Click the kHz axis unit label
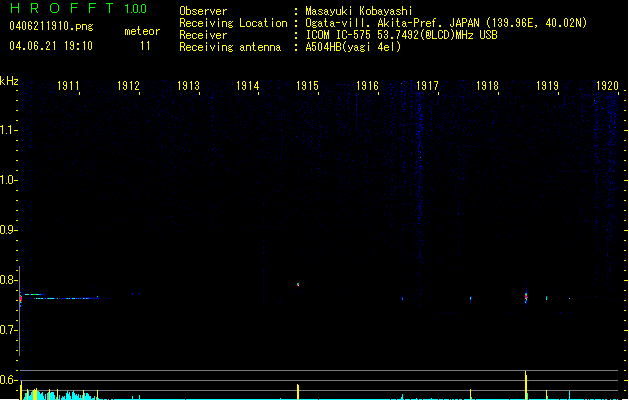Image resolution: width=629 pixels, height=400 pixels. 9,81
